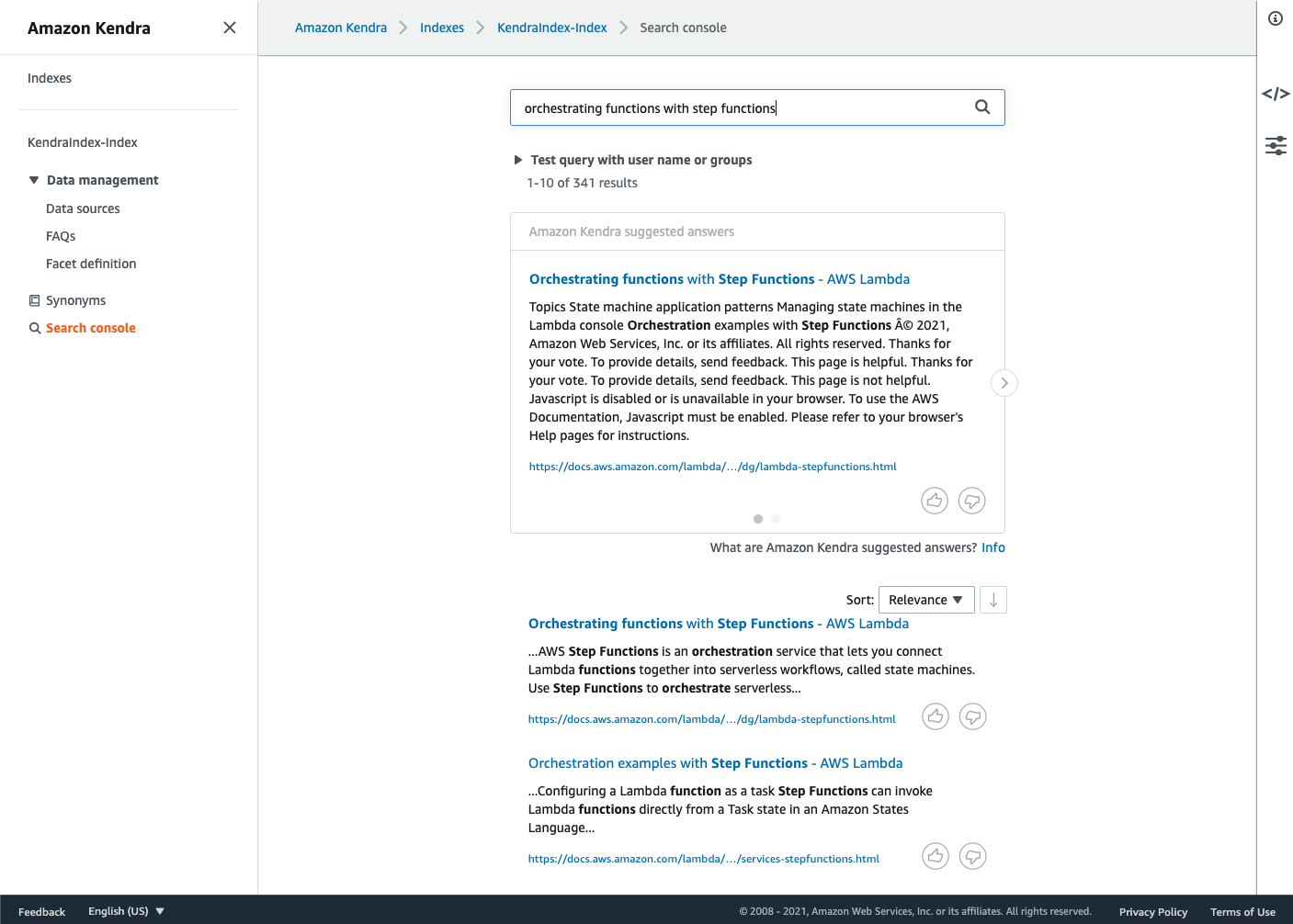Close the Amazon Kendra side navigation
This screenshot has width=1293, height=924.
click(x=230, y=28)
